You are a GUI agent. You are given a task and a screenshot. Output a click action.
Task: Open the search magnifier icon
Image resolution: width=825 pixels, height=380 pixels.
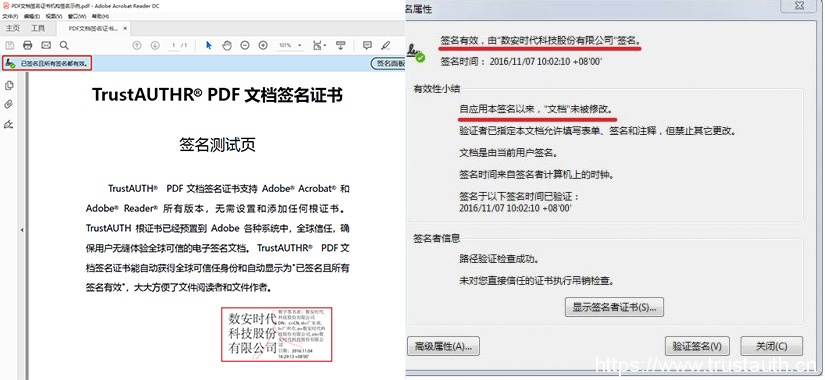pos(64,45)
